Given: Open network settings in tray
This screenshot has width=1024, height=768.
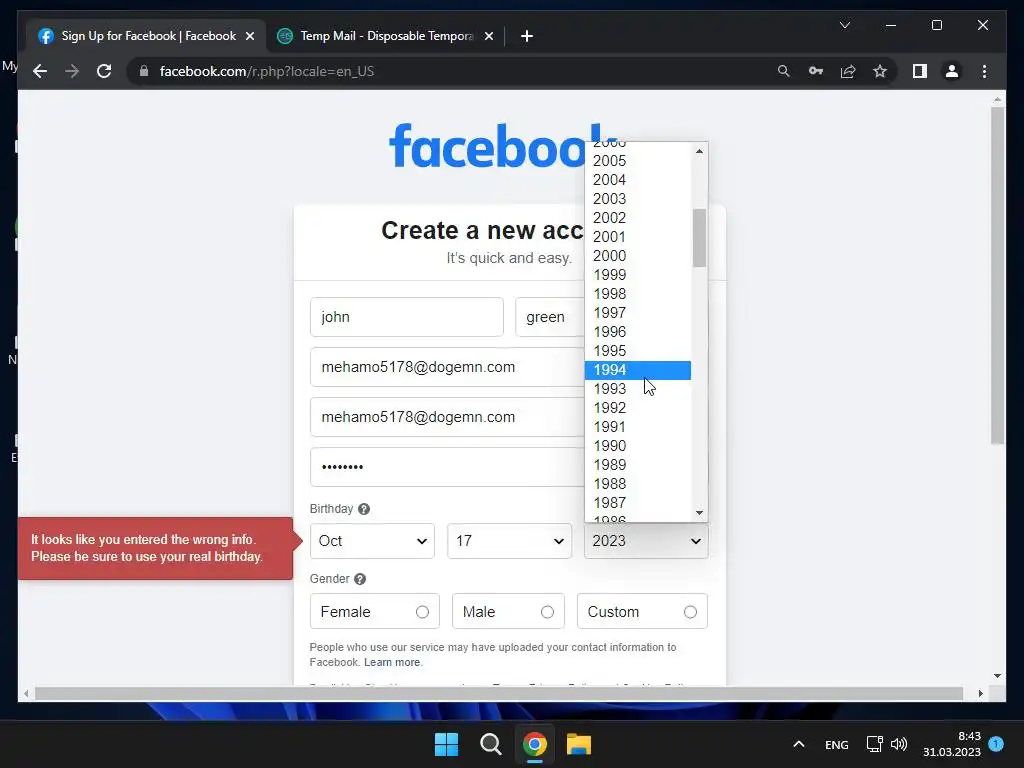Looking at the screenshot, I should [x=874, y=744].
